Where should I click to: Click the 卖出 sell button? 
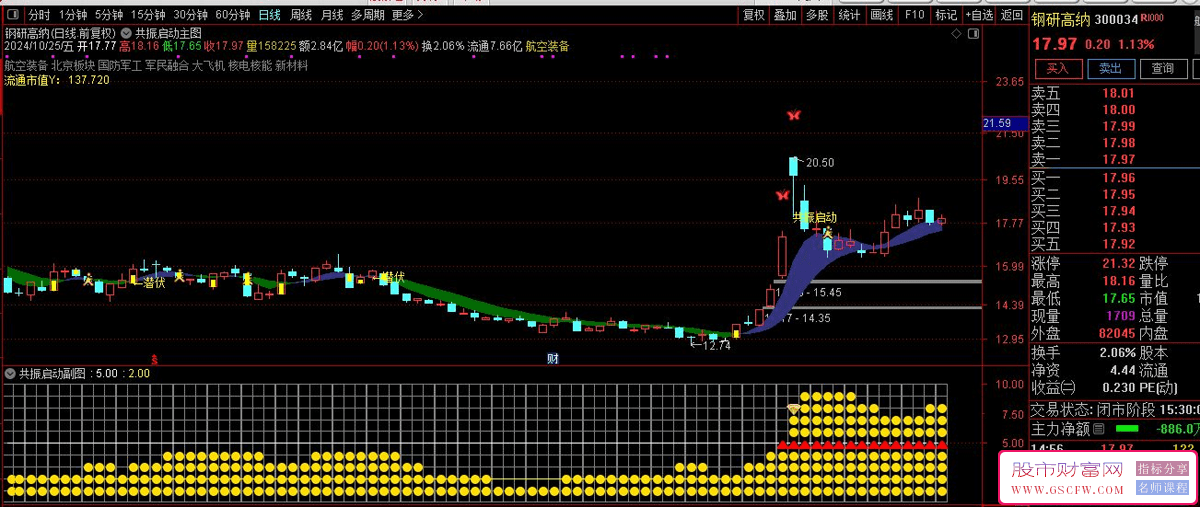click(x=1110, y=69)
